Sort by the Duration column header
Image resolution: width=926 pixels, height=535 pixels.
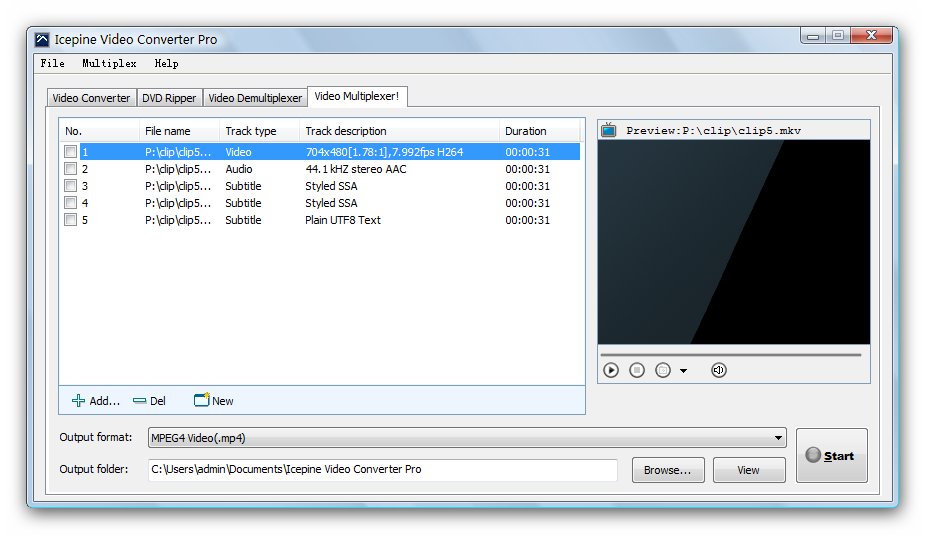[540, 131]
